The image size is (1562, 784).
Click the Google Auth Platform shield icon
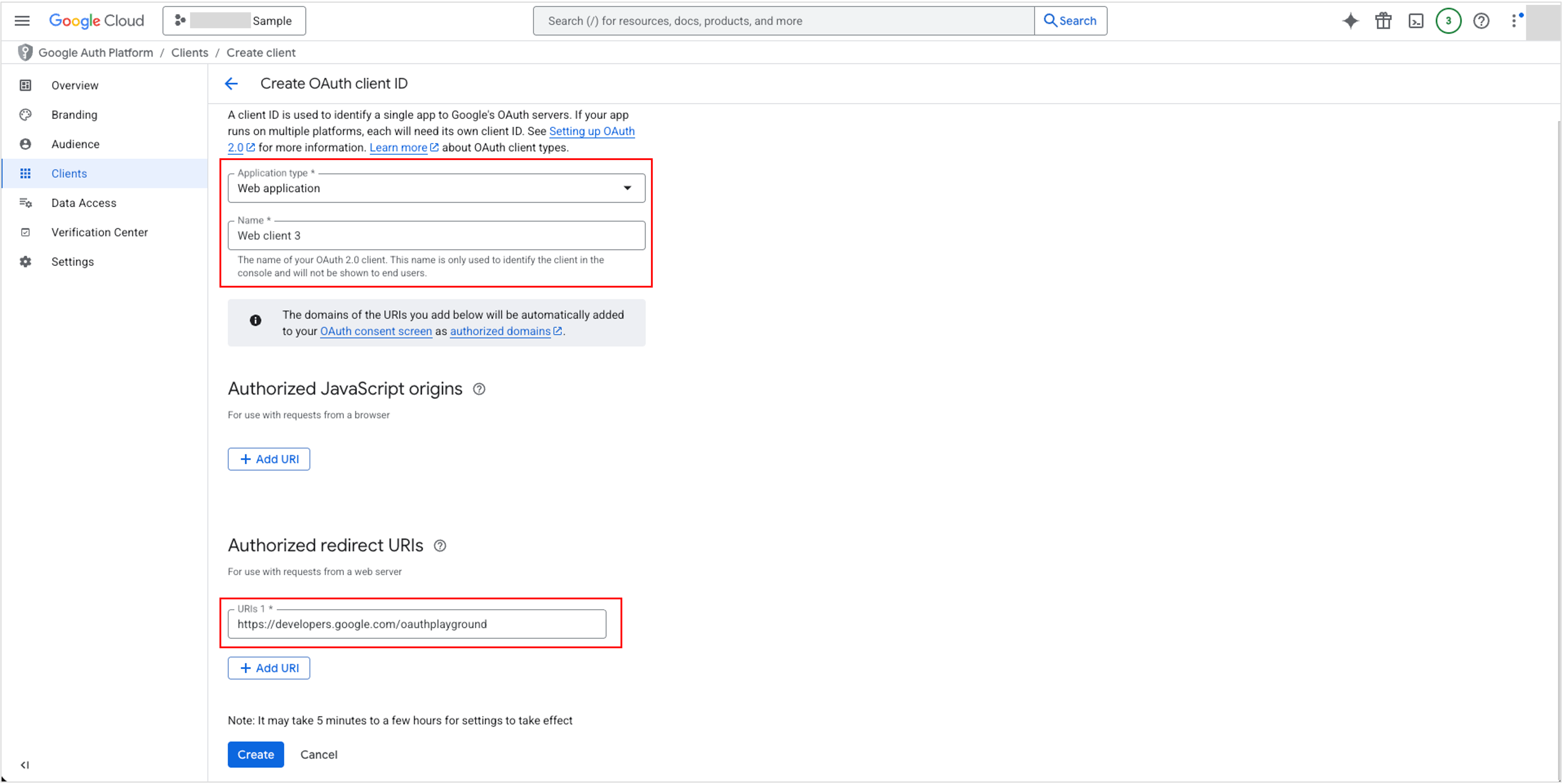click(x=25, y=53)
